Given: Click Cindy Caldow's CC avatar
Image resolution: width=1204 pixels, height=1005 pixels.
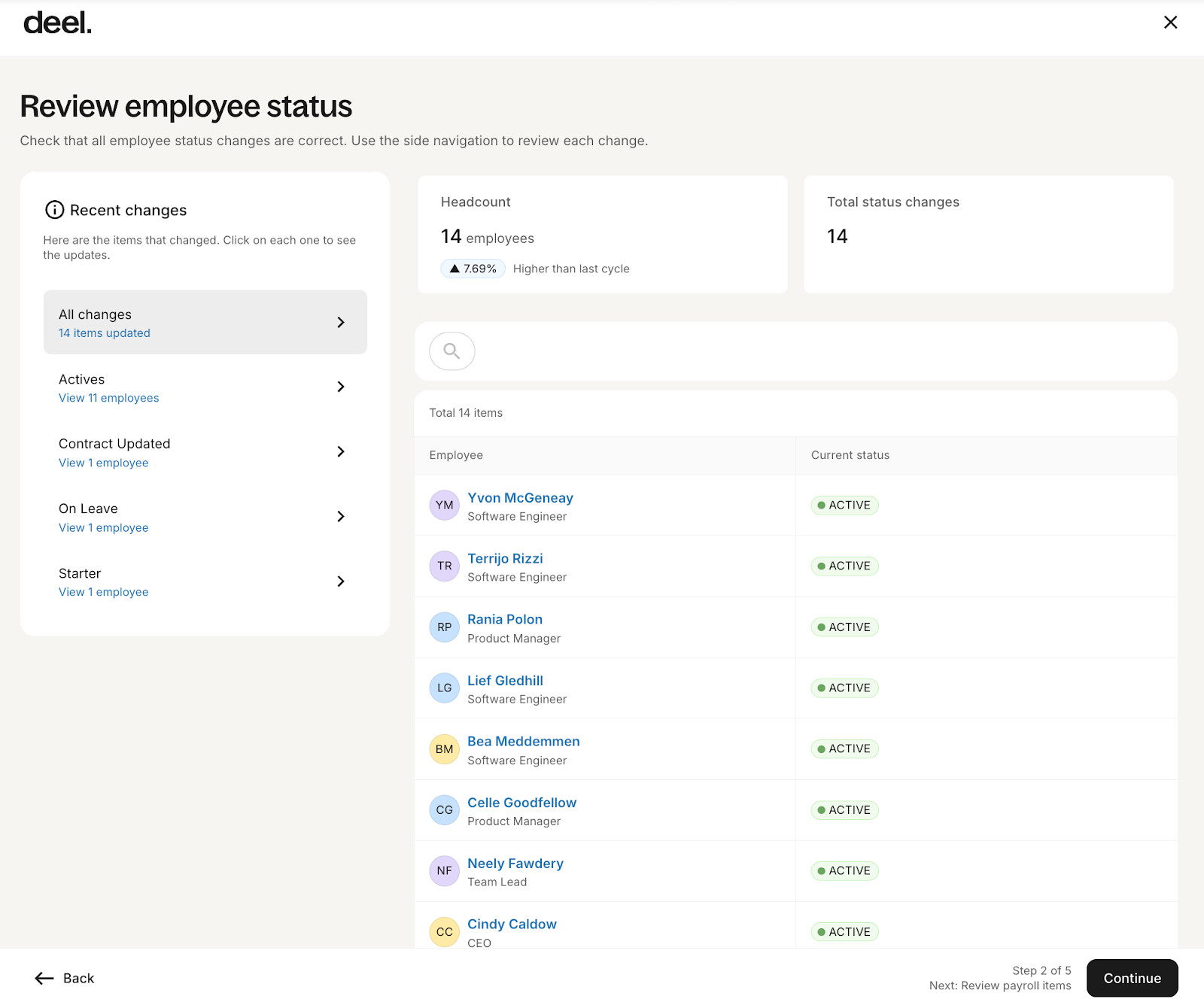Looking at the screenshot, I should [444, 931].
